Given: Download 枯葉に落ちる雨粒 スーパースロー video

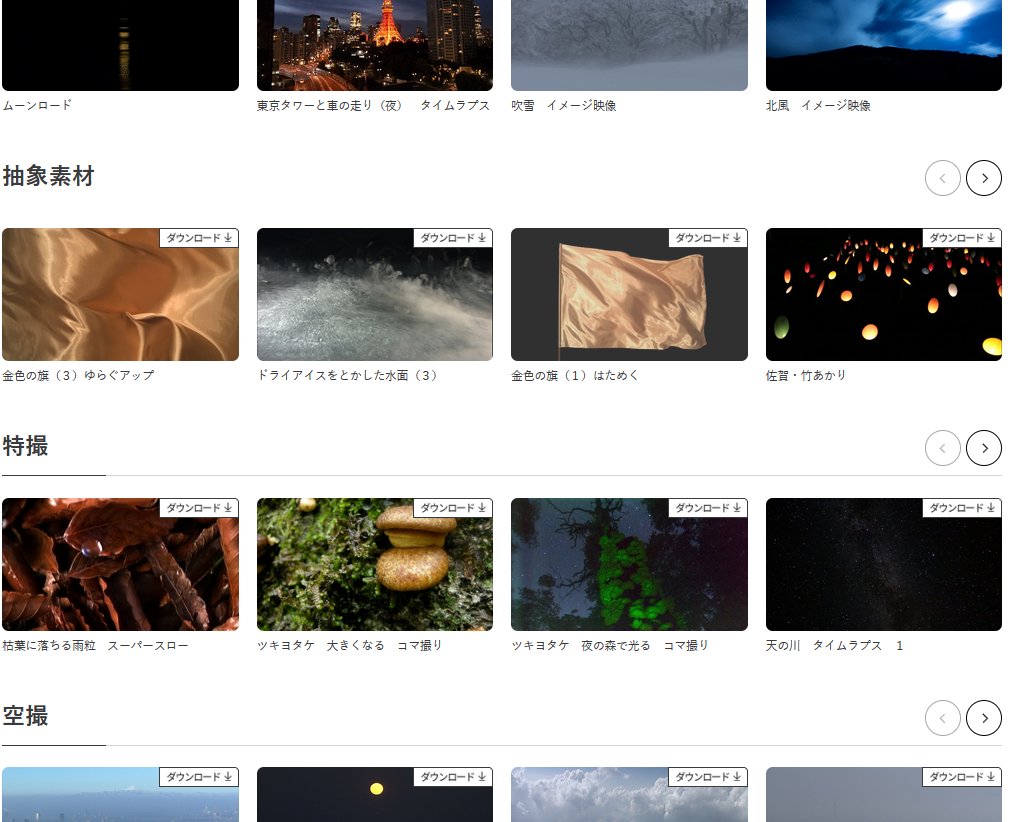Looking at the screenshot, I should point(199,508).
